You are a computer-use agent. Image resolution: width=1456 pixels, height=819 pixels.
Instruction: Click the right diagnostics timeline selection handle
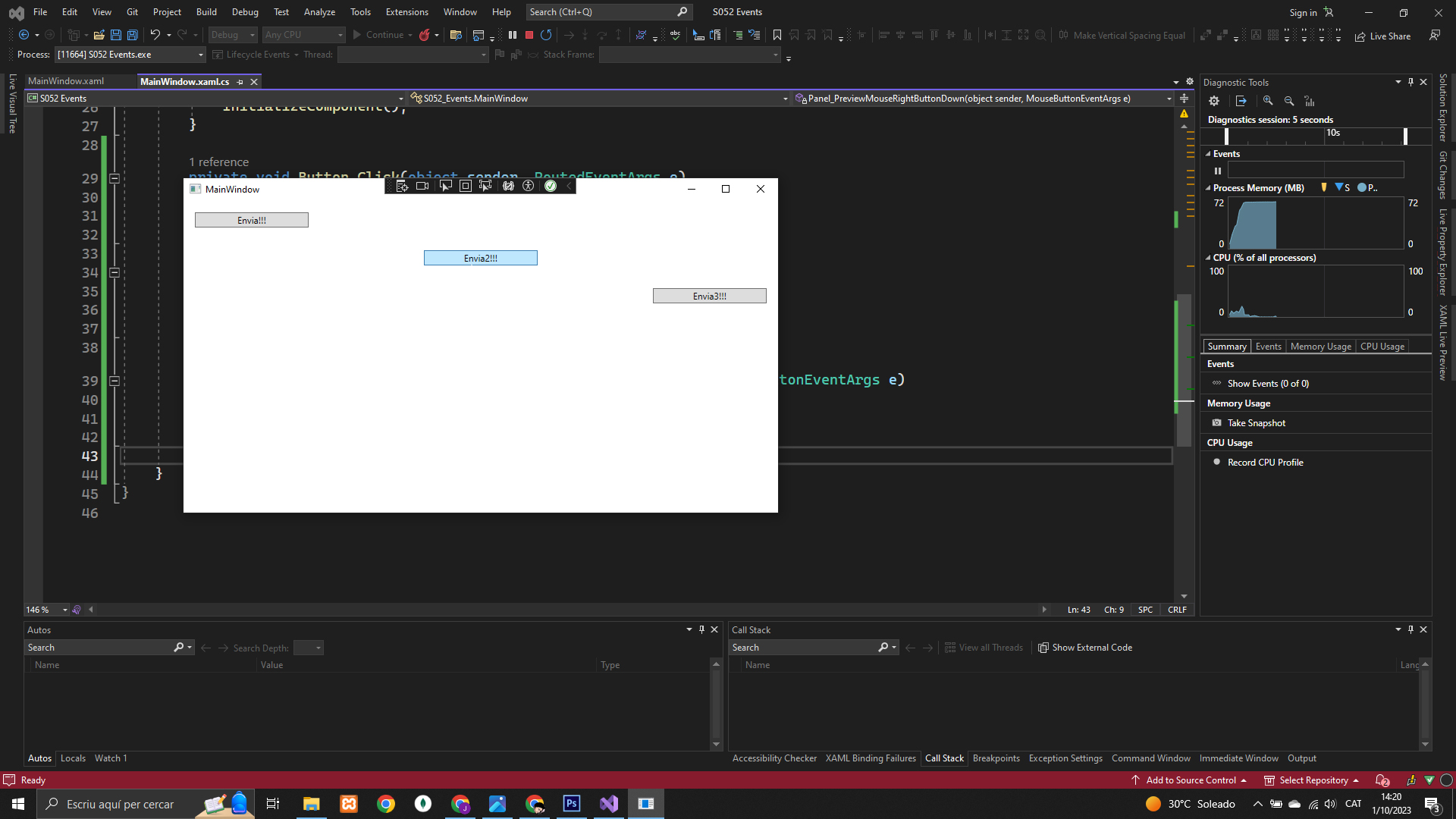point(1405,136)
